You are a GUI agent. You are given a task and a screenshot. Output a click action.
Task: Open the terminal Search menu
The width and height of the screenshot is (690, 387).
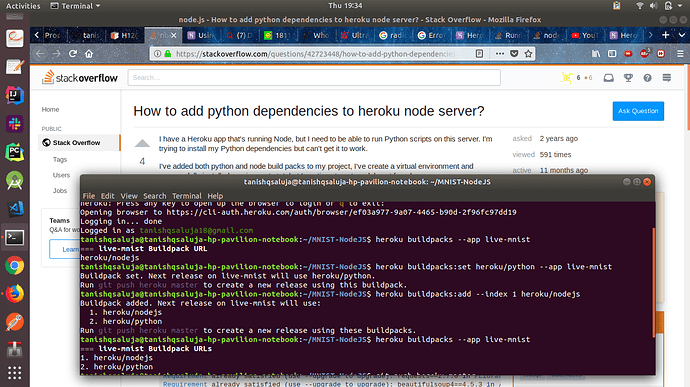click(154, 196)
